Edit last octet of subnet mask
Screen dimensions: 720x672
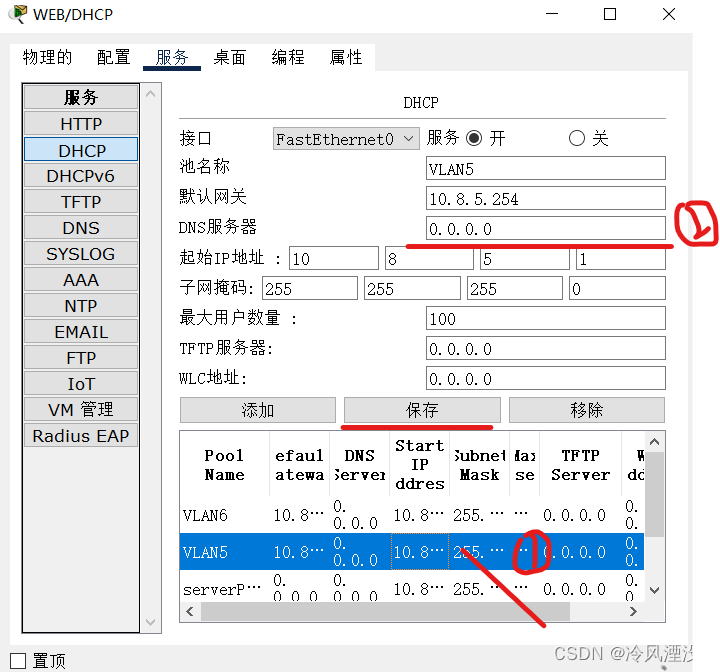point(617,288)
